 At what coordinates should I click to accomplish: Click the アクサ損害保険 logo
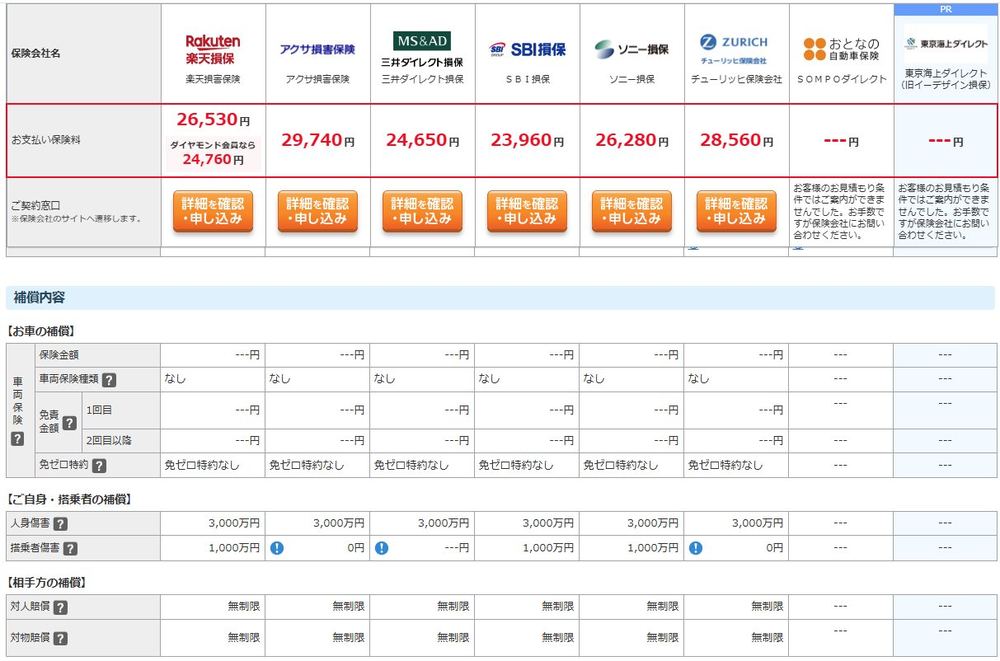317,49
